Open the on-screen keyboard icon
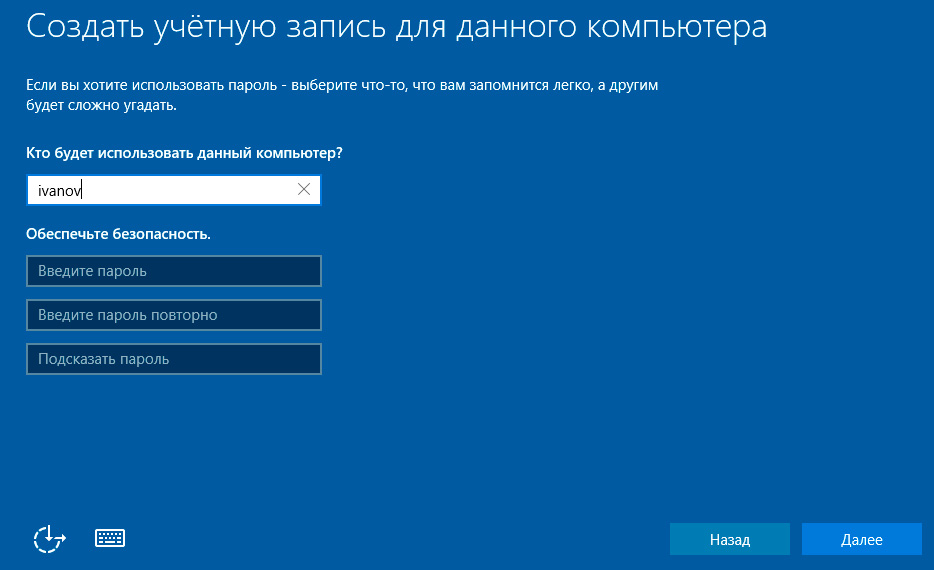 [x=110, y=538]
